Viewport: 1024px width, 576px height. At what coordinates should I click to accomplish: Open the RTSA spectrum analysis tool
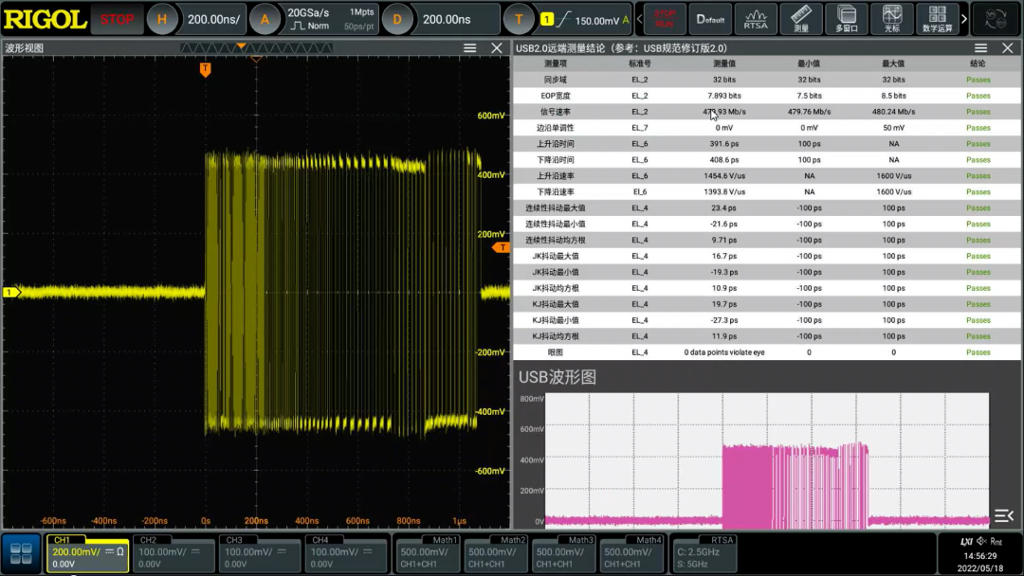[755, 18]
